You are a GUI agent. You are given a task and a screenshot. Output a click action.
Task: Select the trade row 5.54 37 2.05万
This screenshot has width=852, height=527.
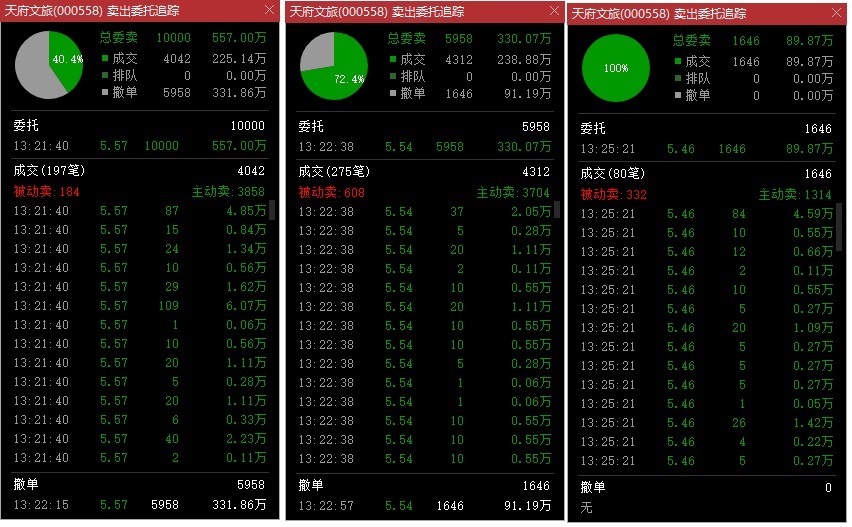click(425, 212)
